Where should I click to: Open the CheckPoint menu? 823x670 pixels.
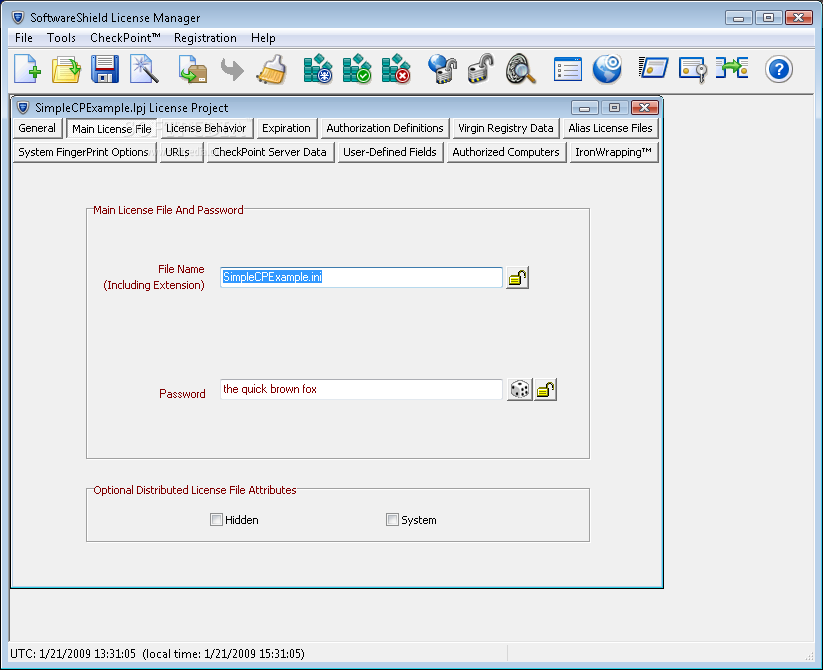[125, 38]
